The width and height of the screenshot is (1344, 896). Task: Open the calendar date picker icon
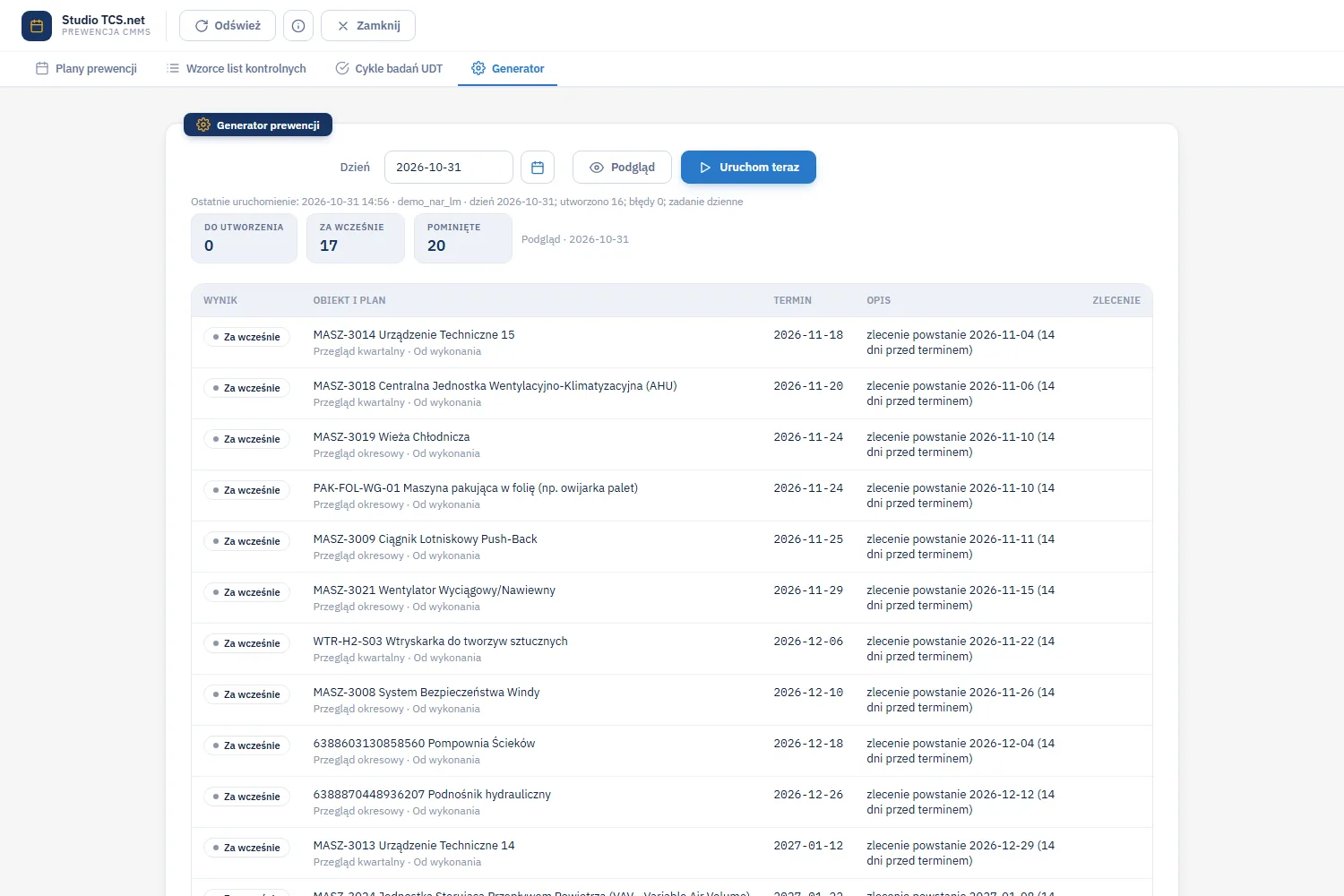pyautogui.click(x=538, y=168)
